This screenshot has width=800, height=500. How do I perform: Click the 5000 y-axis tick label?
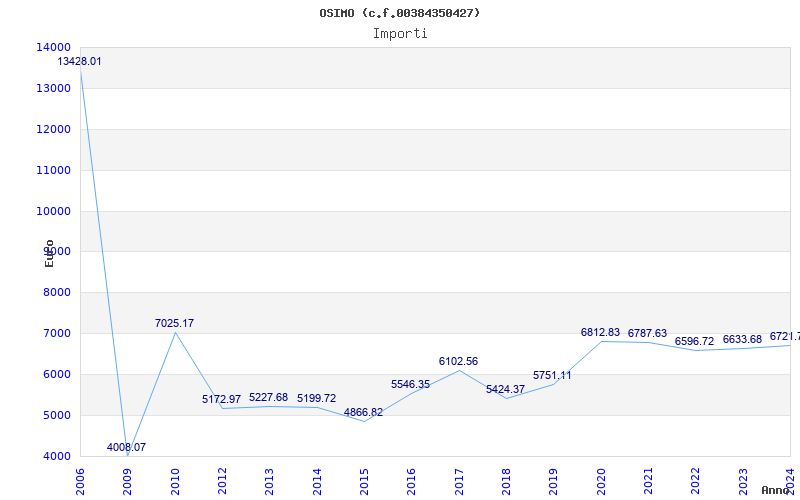coord(56,415)
